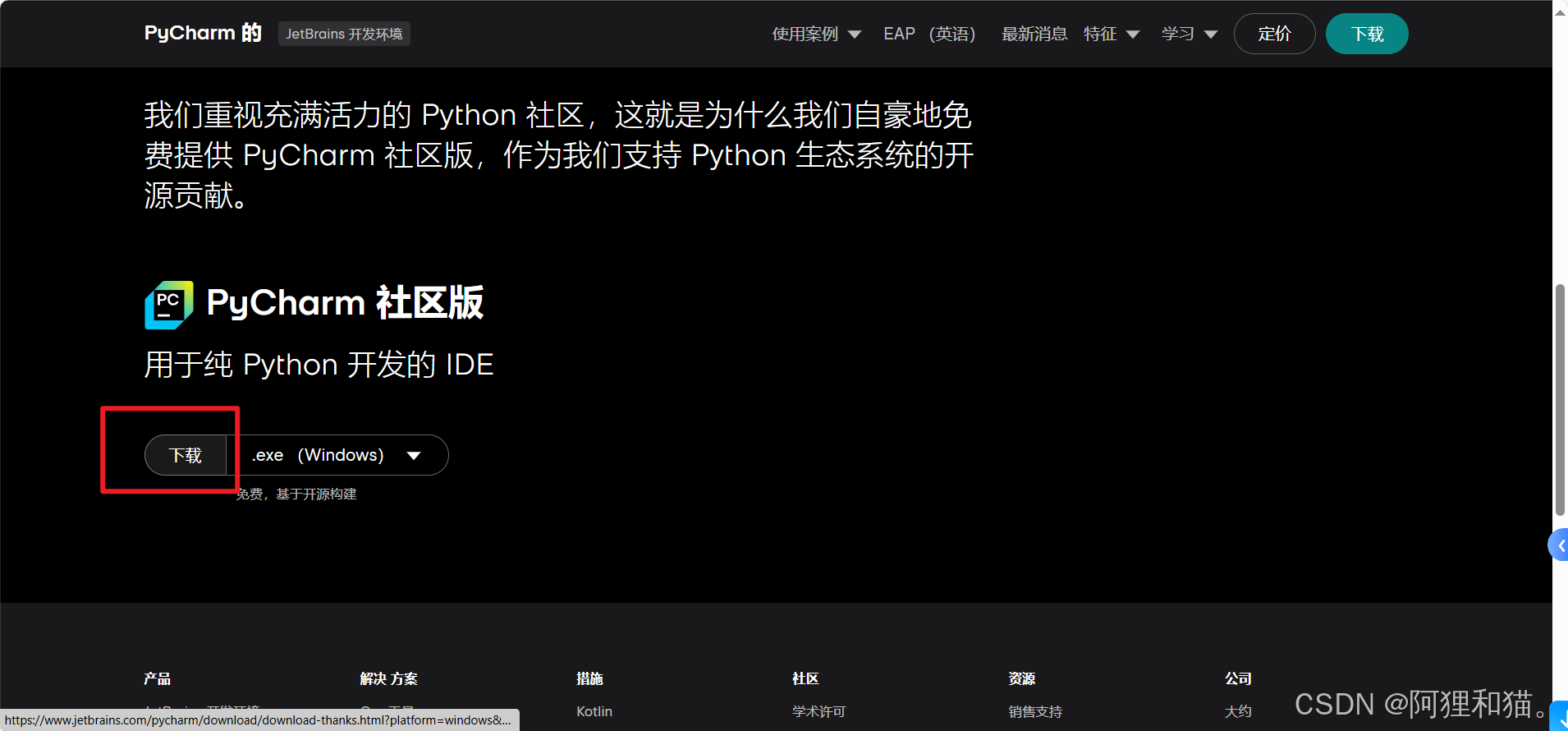This screenshot has width=1568, height=731.
Task: Click the PyCharm logo text in header
Action: (x=203, y=33)
